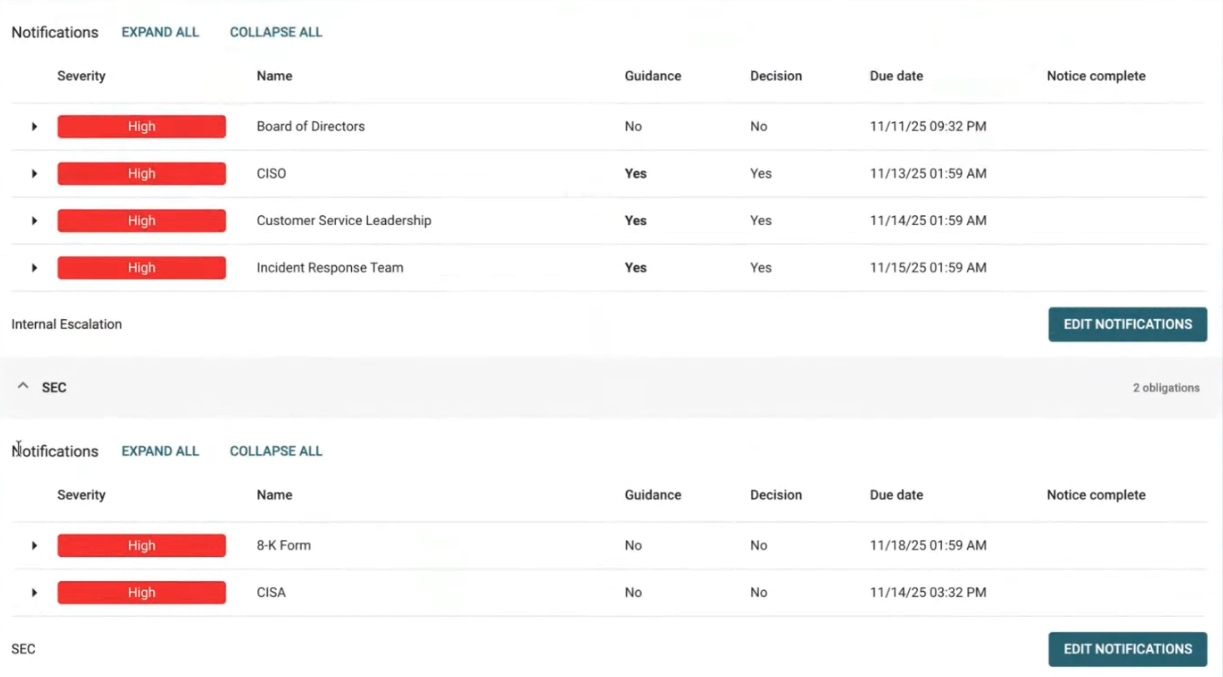The image size is (1223, 677).
Task: Collapse the SEC section chevron
Action: [23, 387]
